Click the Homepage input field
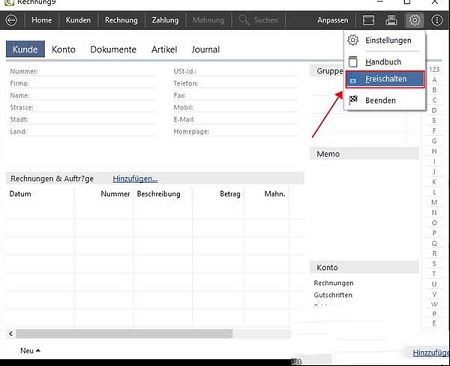The width and height of the screenshot is (450, 366). coord(254,131)
